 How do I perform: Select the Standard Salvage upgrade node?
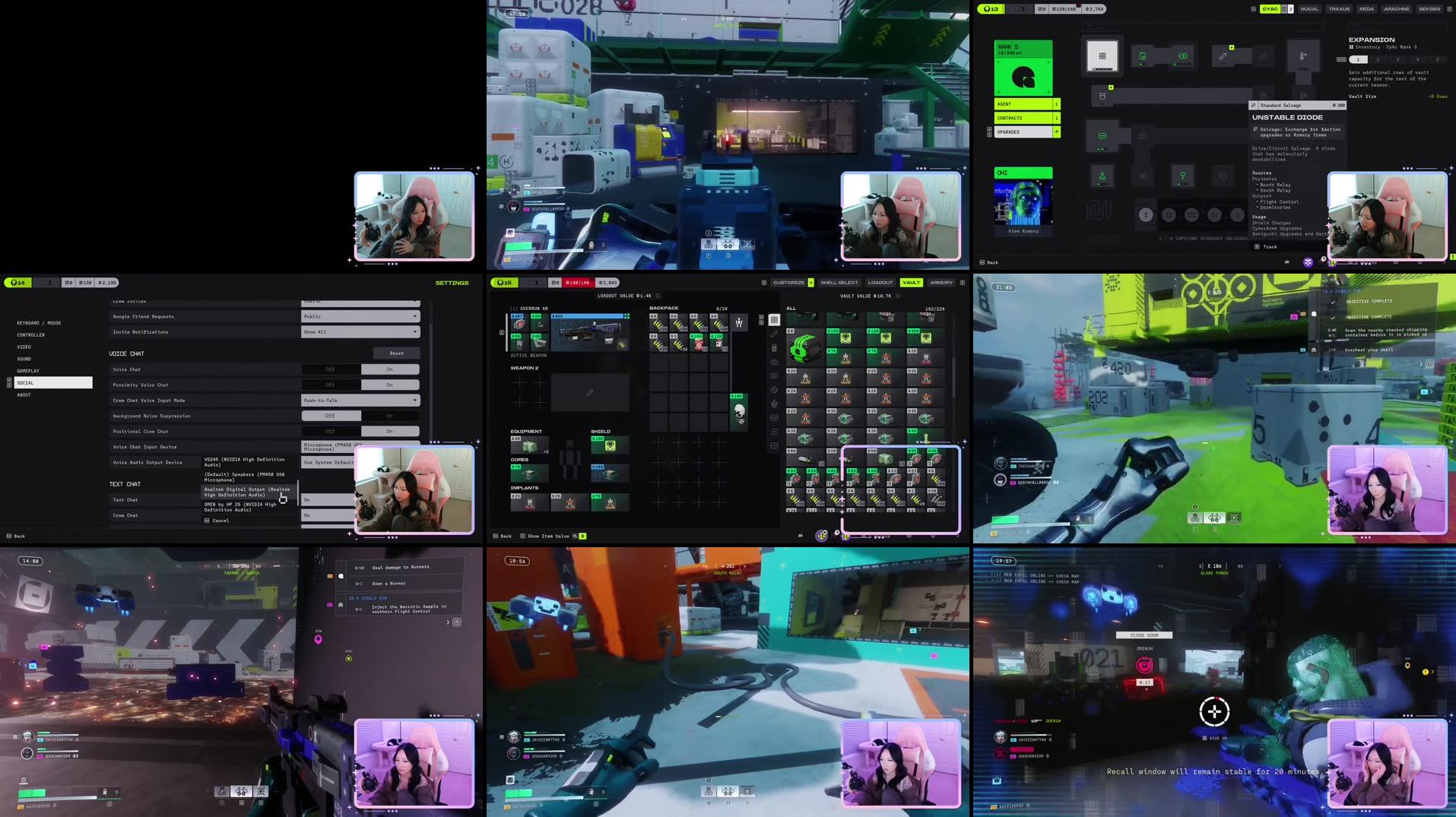tap(1296, 105)
